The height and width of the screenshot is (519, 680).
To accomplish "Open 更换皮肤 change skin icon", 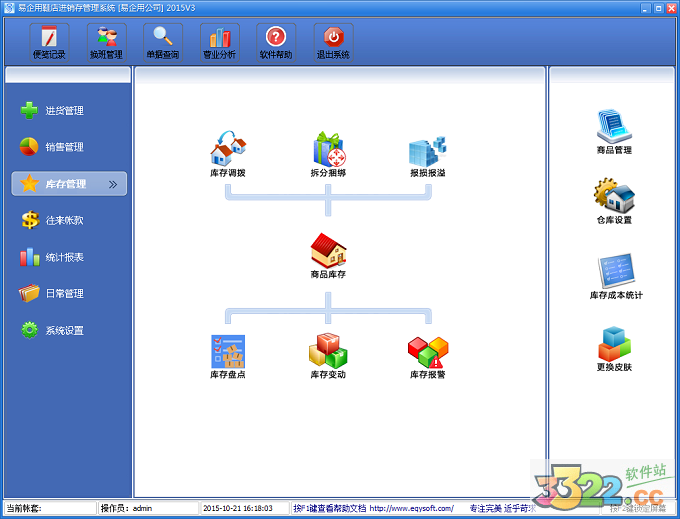I will coord(614,349).
